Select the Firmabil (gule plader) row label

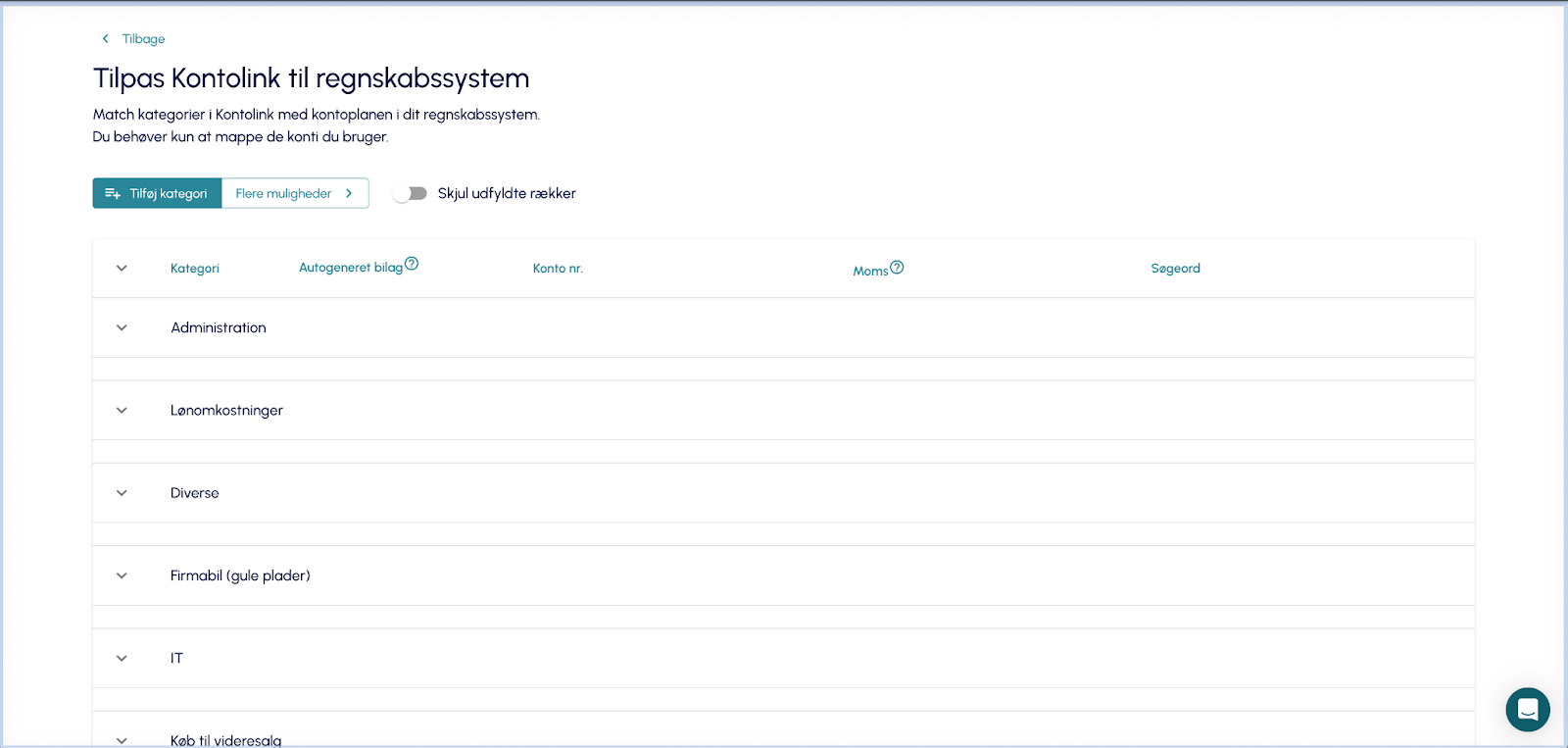pyautogui.click(x=240, y=575)
